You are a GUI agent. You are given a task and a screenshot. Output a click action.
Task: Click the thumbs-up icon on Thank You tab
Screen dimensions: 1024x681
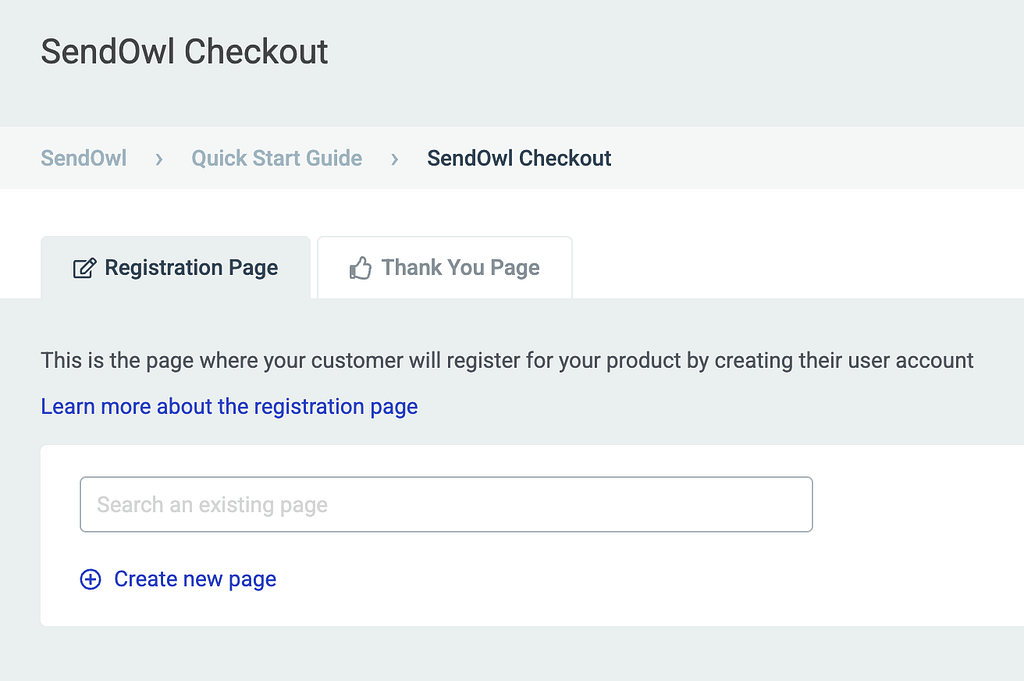[x=360, y=268]
